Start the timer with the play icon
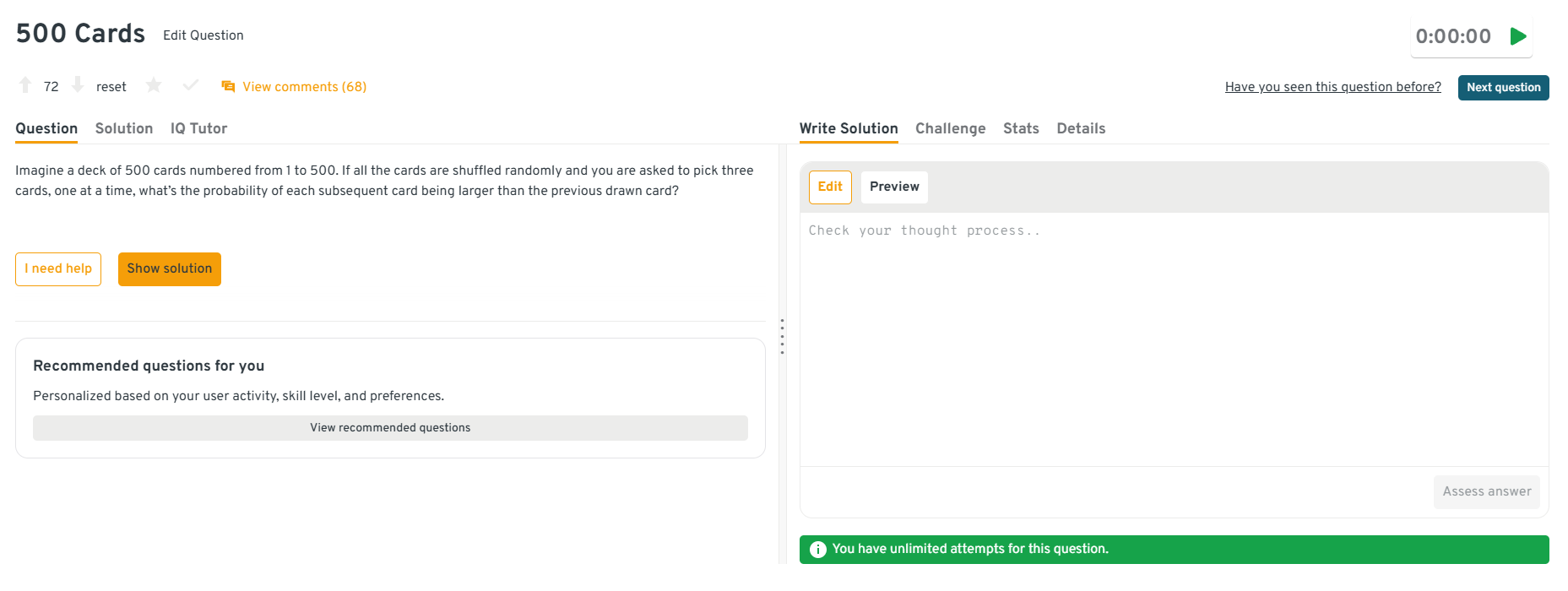This screenshot has width=1568, height=591. click(x=1518, y=36)
